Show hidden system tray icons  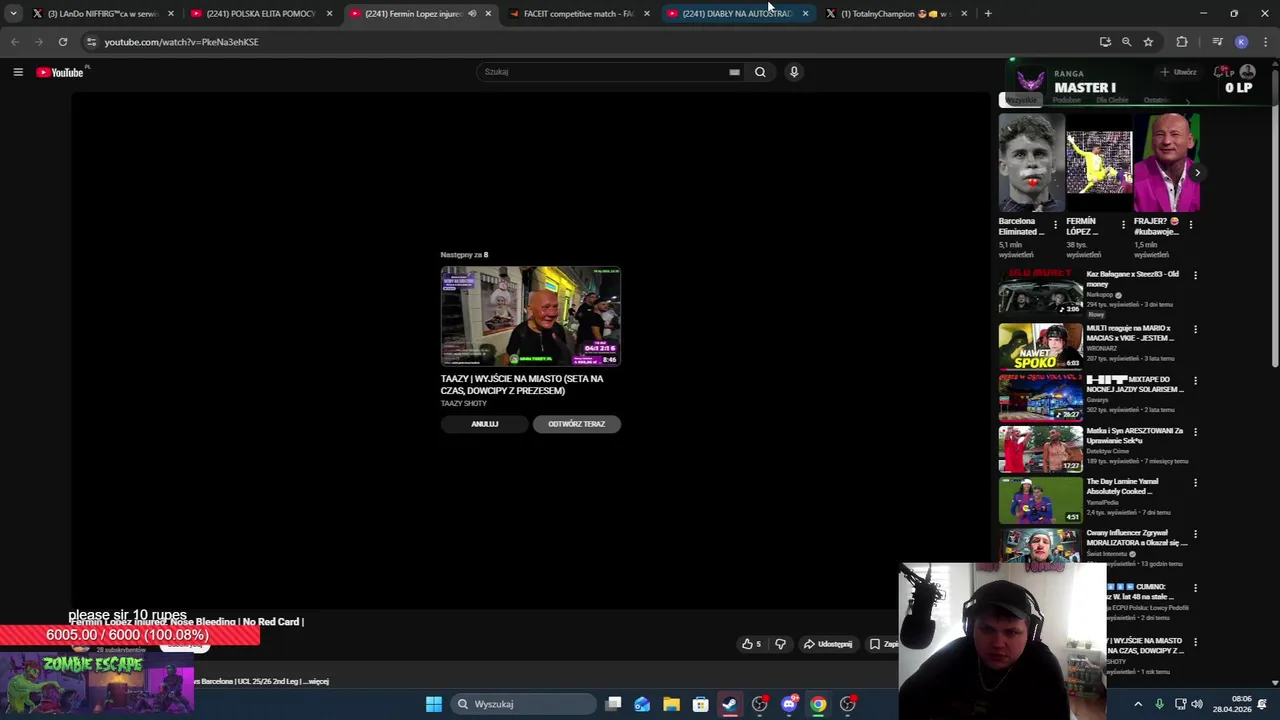click(1138, 704)
